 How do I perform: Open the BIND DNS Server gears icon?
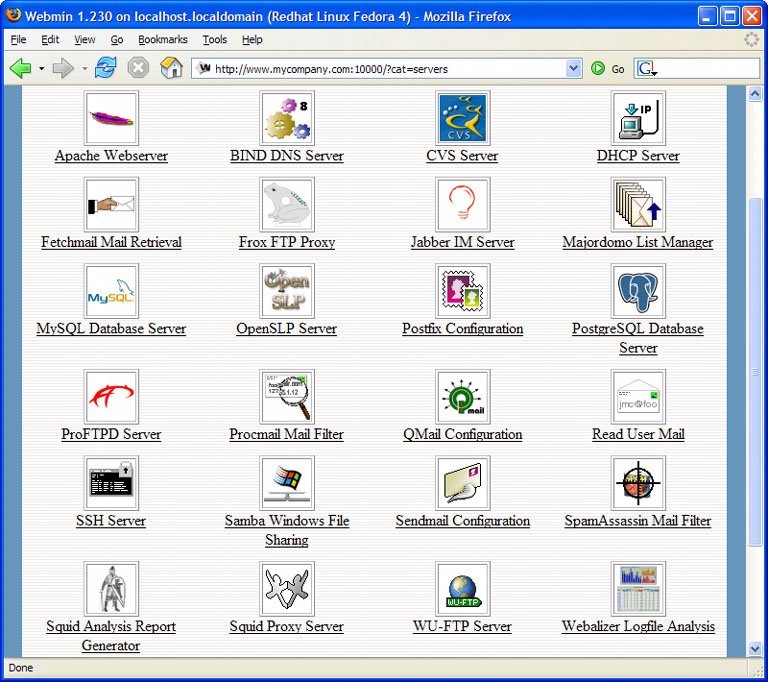tap(287, 119)
